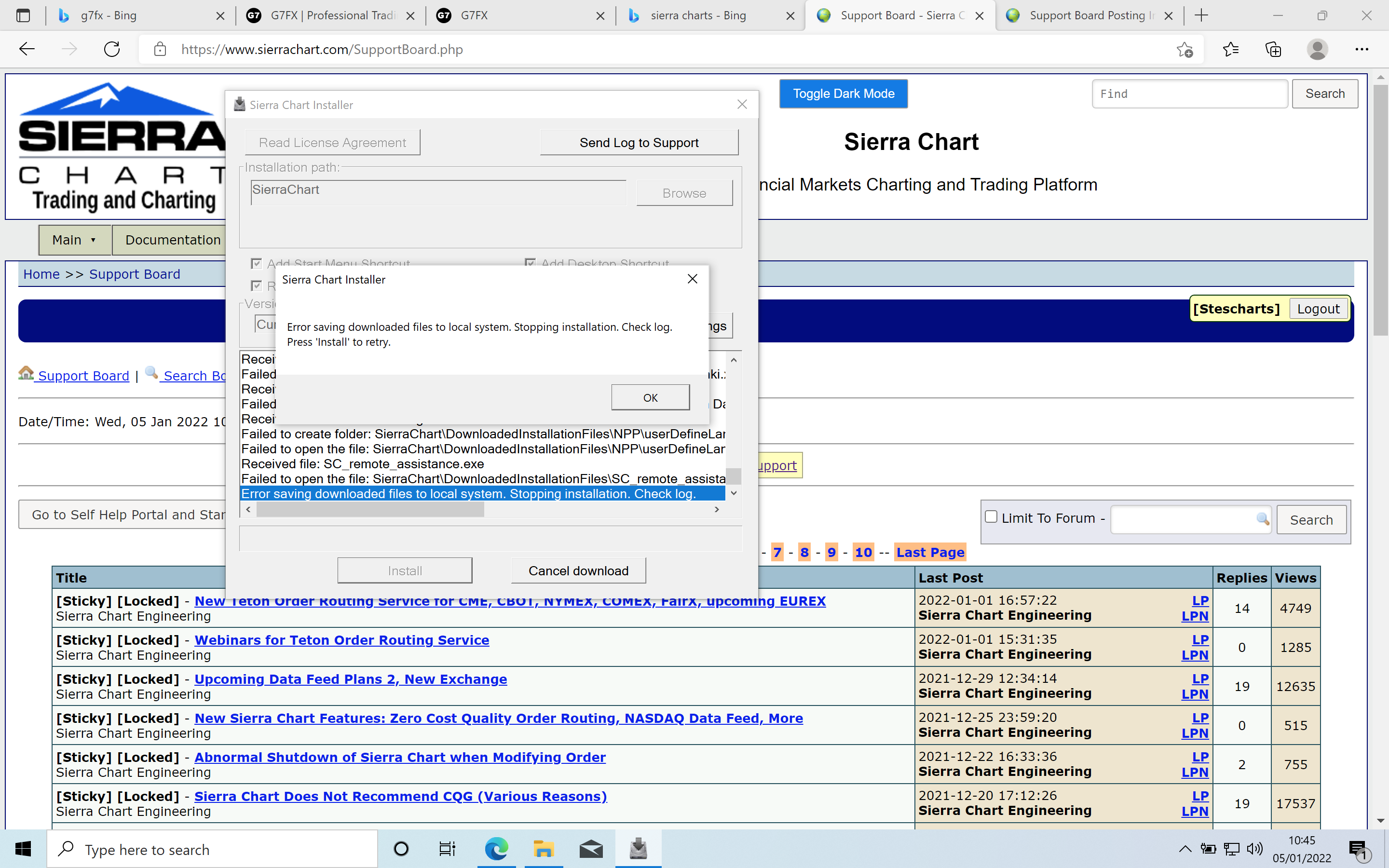Open Microsoft Edge from the taskbar
1389x868 pixels.
pyautogui.click(x=496, y=849)
